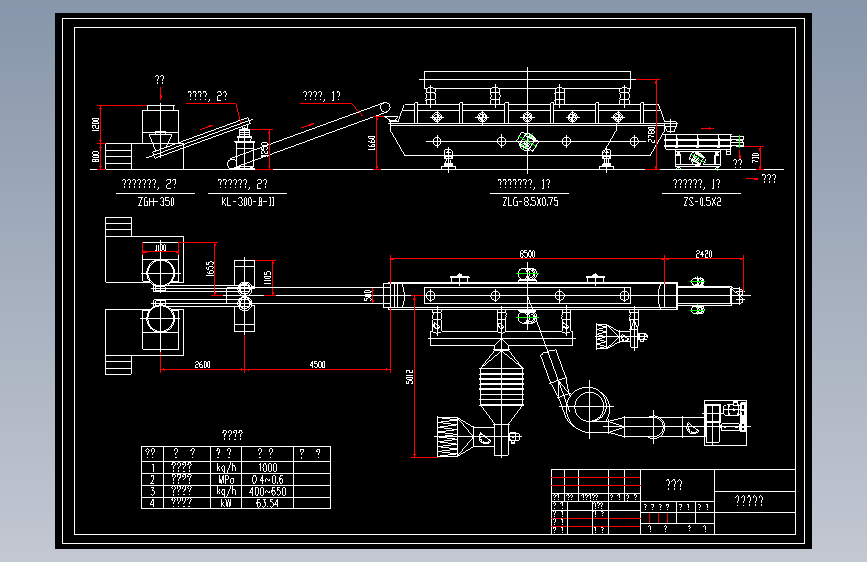Select the "????, 1?" leader annotation
Image resolution: width=867 pixels, height=562 pixels.
[x=321, y=96]
